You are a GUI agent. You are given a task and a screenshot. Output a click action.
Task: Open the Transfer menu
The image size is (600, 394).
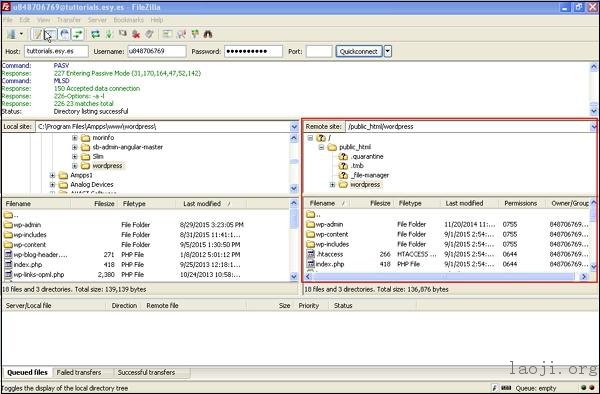pyautogui.click(x=69, y=20)
